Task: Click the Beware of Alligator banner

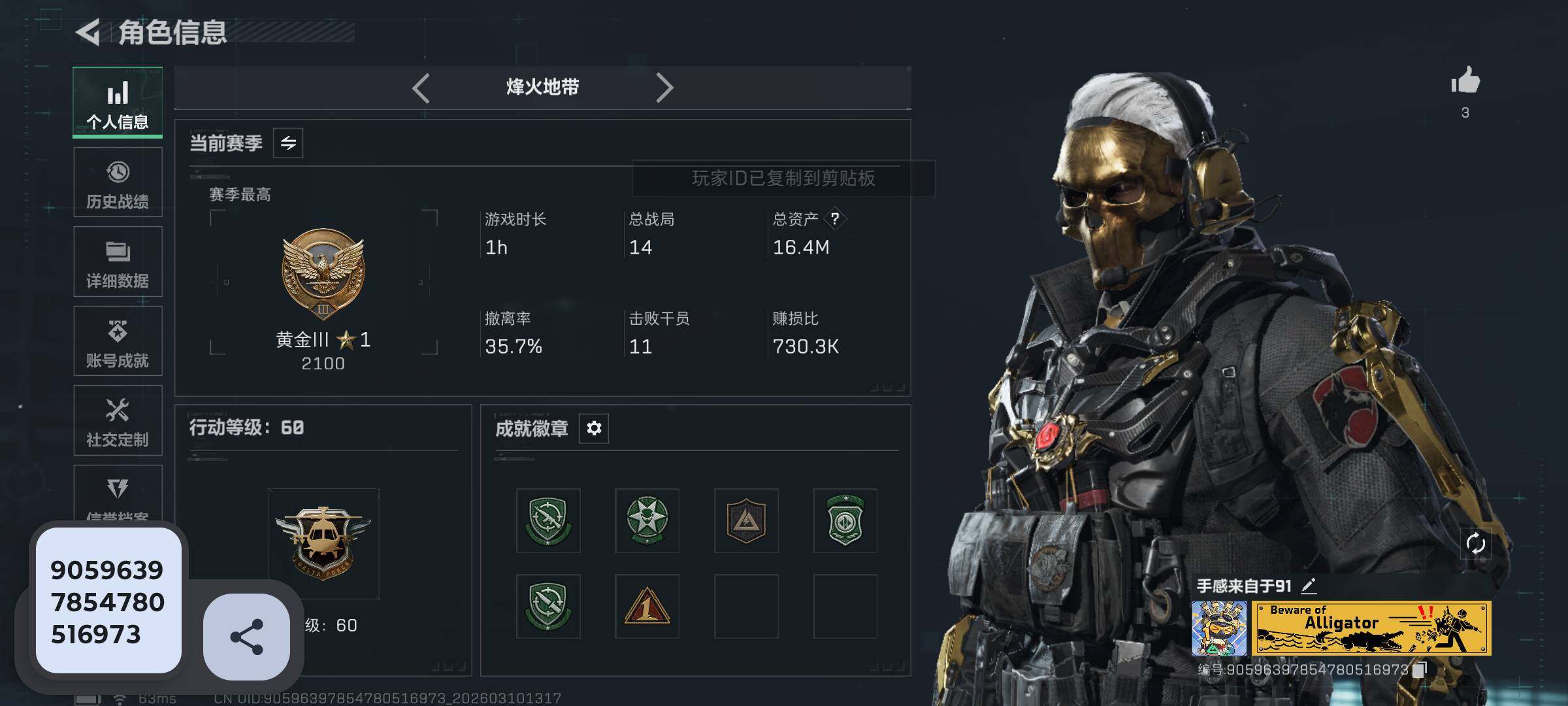Action: point(1371,628)
